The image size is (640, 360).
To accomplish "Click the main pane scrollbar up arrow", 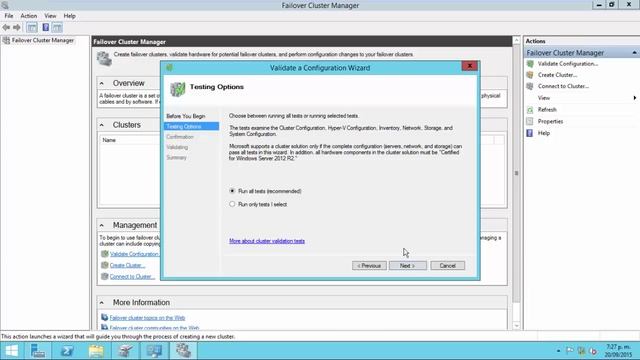I will (516, 40).
